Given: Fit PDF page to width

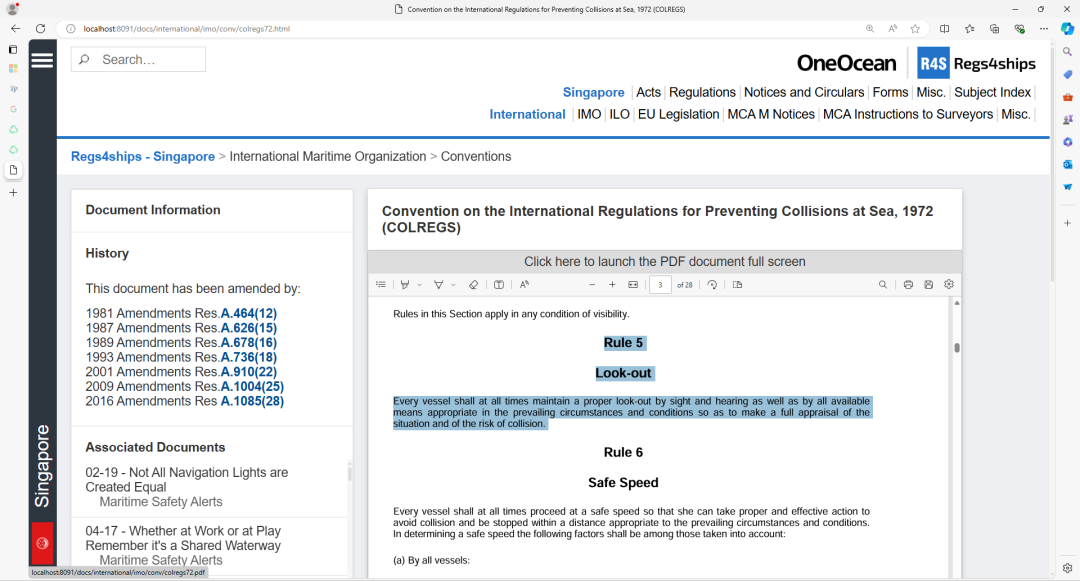Looking at the screenshot, I should pyautogui.click(x=633, y=284).
